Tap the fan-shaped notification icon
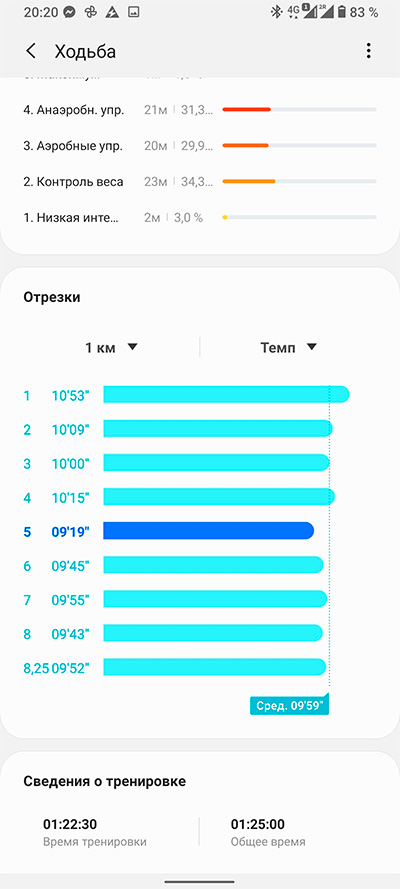This screenshot has height=889, width=400. (92, 12)
